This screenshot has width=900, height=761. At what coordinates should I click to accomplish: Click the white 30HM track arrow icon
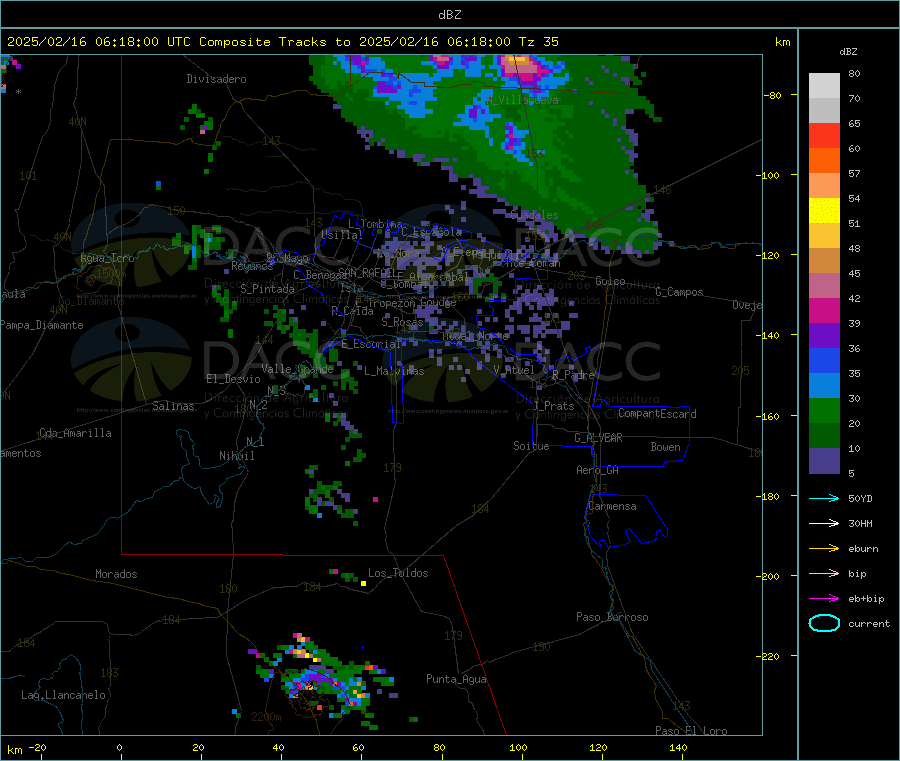(824, 523)
